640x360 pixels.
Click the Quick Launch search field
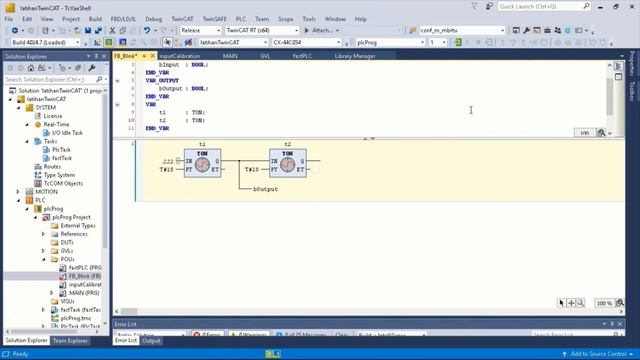tap(544, 6)
